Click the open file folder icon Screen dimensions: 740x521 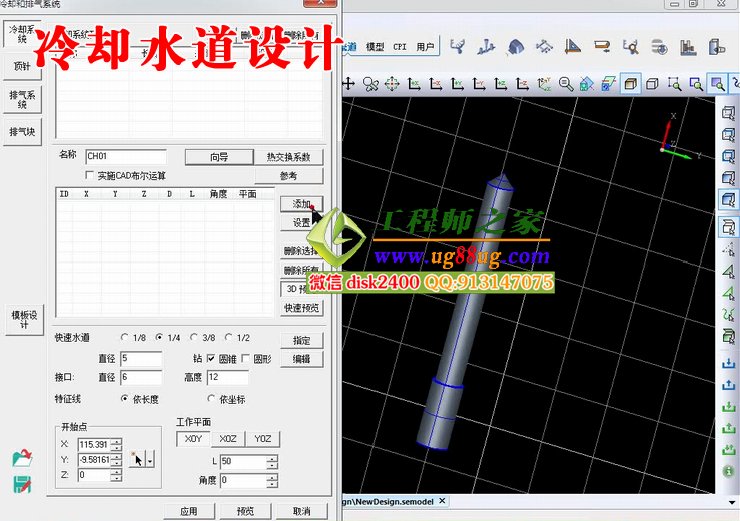pyautogui.click(x=21, y=460)
